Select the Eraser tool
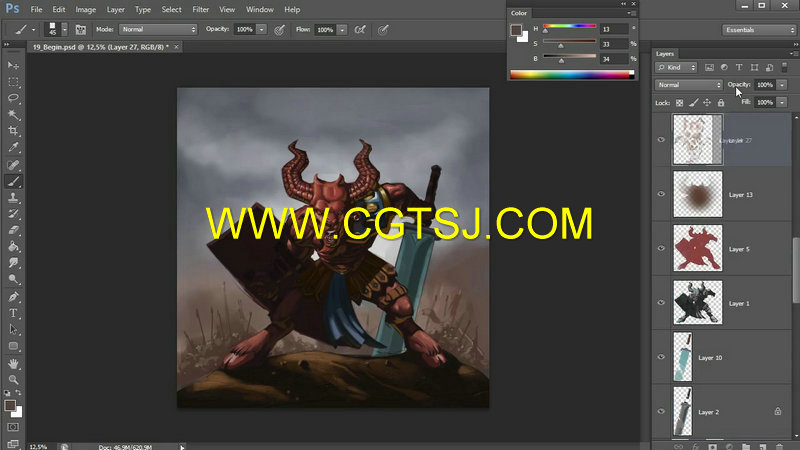800x450 pixels. click(x=13, y=230)
